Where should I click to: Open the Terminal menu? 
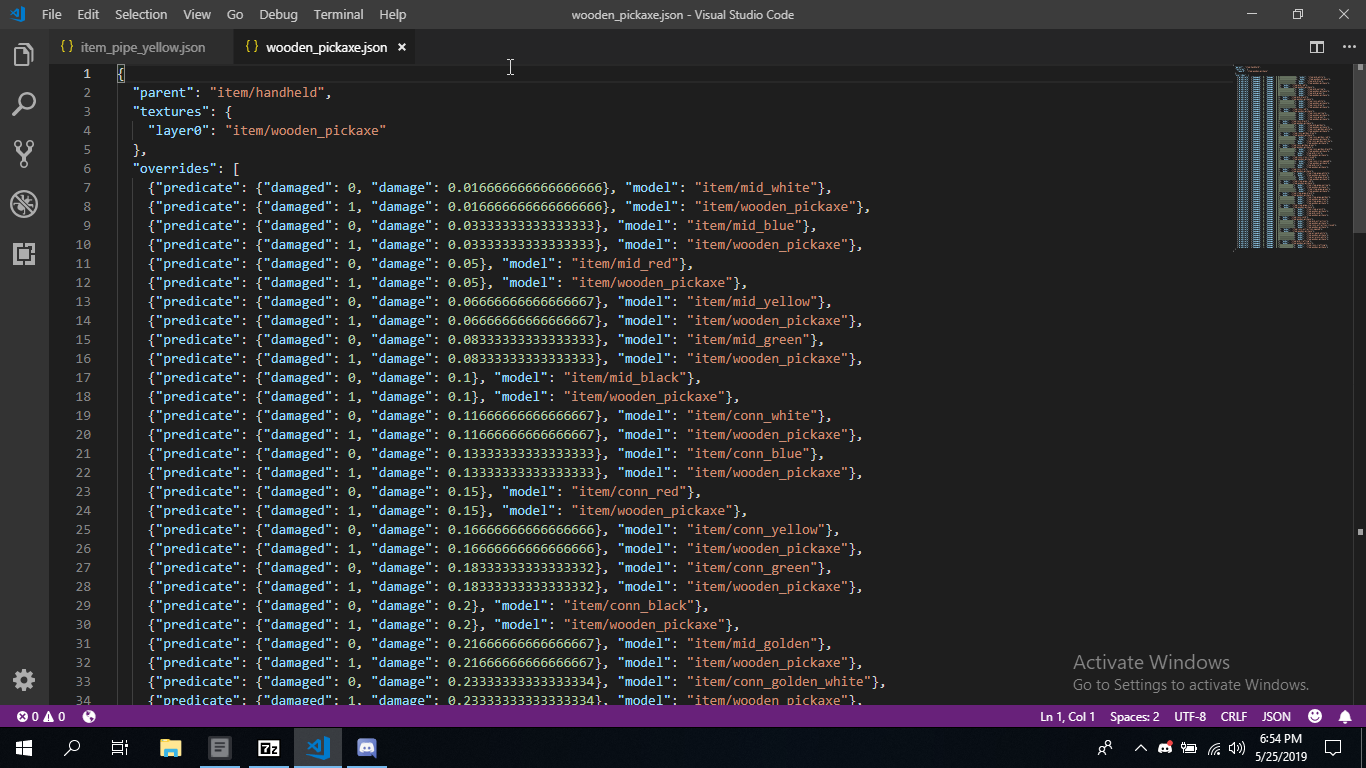click(338, 14)
